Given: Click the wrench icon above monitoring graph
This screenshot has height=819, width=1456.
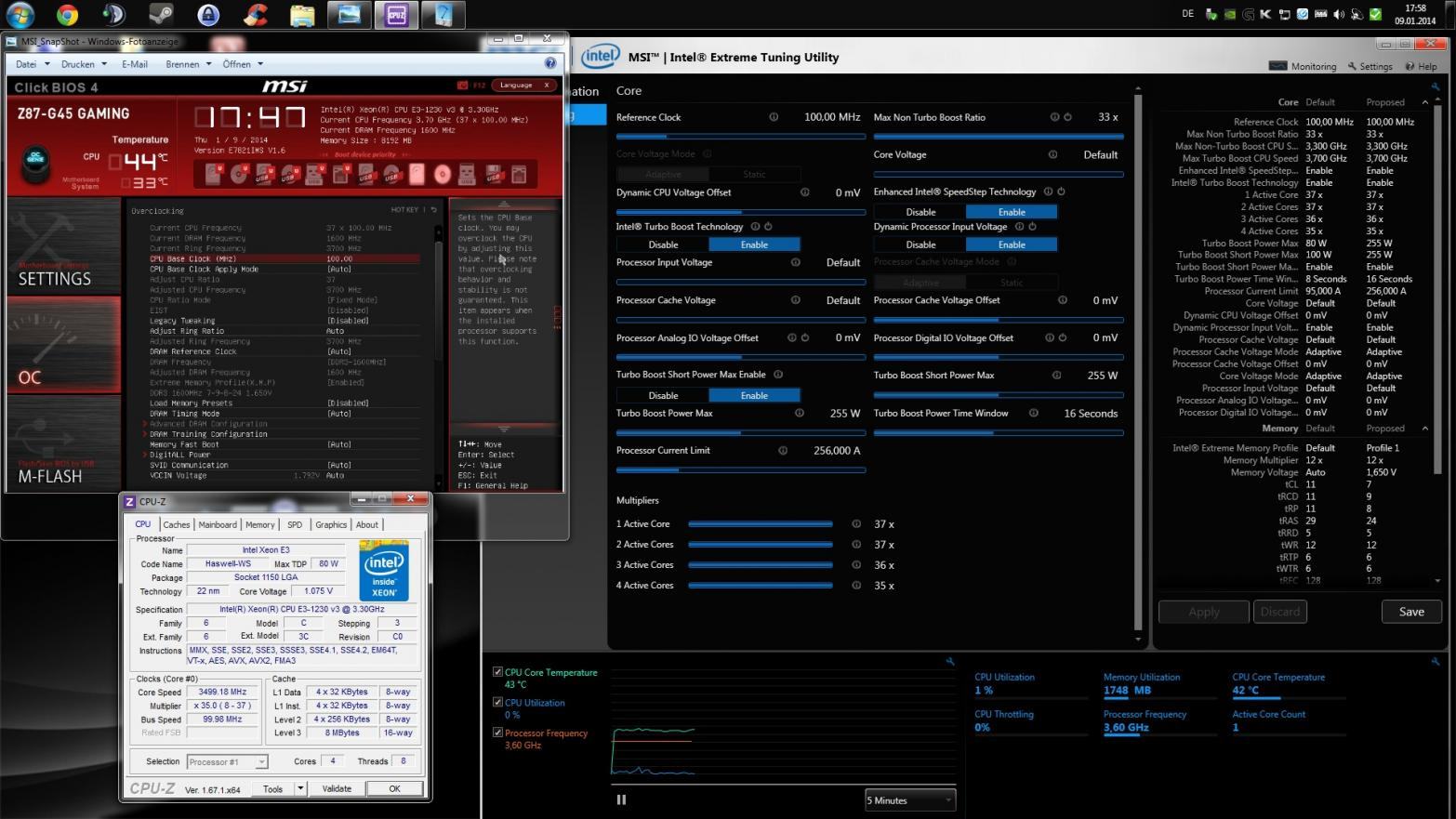Looking at the screenshot, I should [x=950, y=661].
